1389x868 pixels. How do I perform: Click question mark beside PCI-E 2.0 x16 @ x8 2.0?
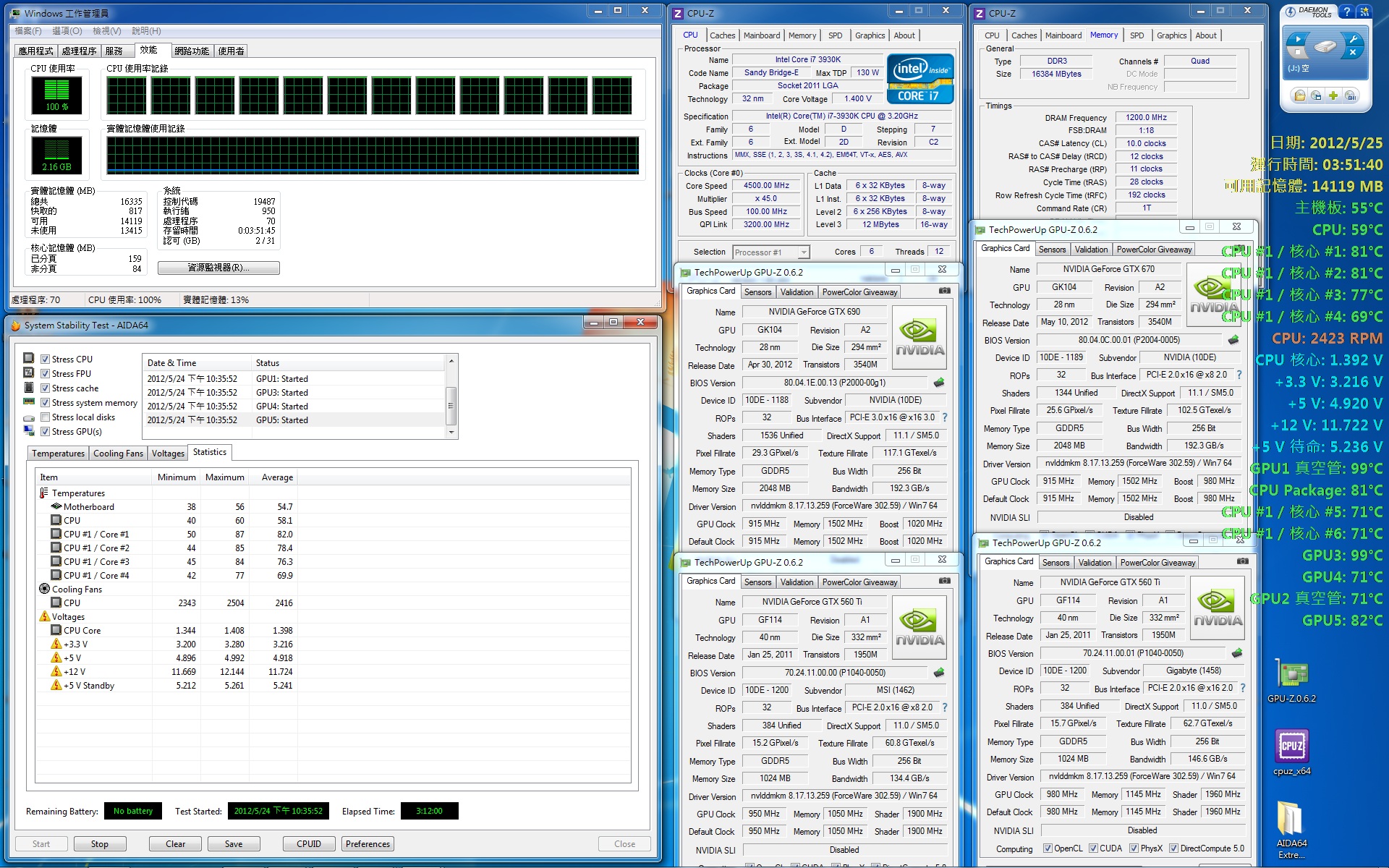click(944, 707)
